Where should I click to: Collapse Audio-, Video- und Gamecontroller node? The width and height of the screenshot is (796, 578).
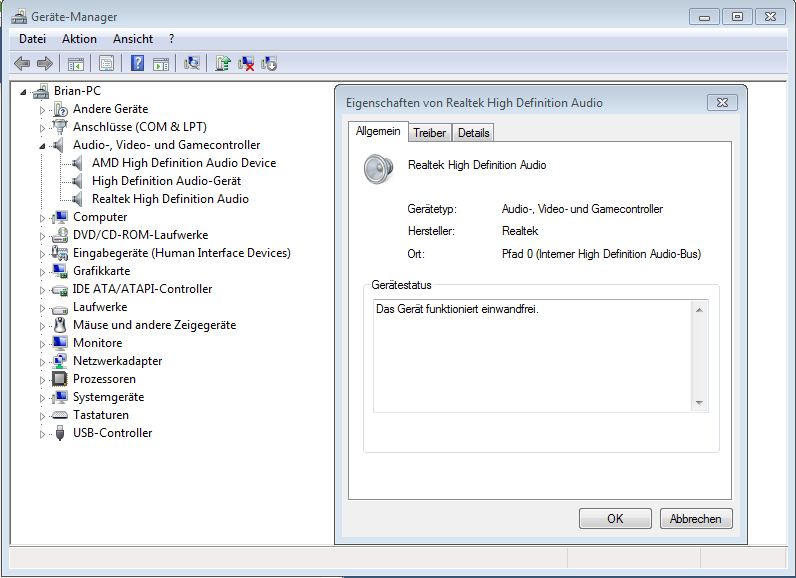(42, 146)
